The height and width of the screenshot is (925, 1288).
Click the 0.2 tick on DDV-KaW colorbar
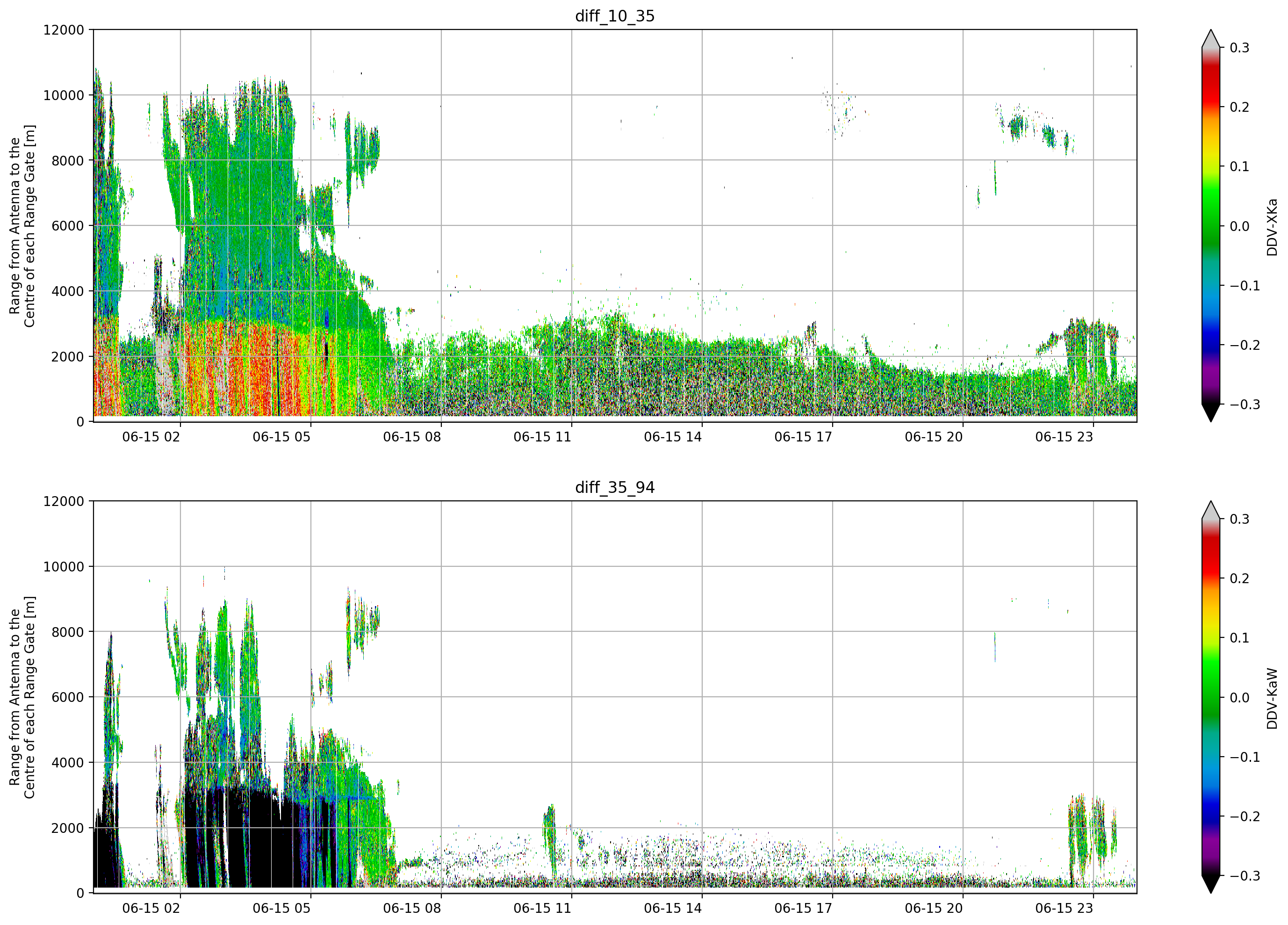tap(1239, 578)
